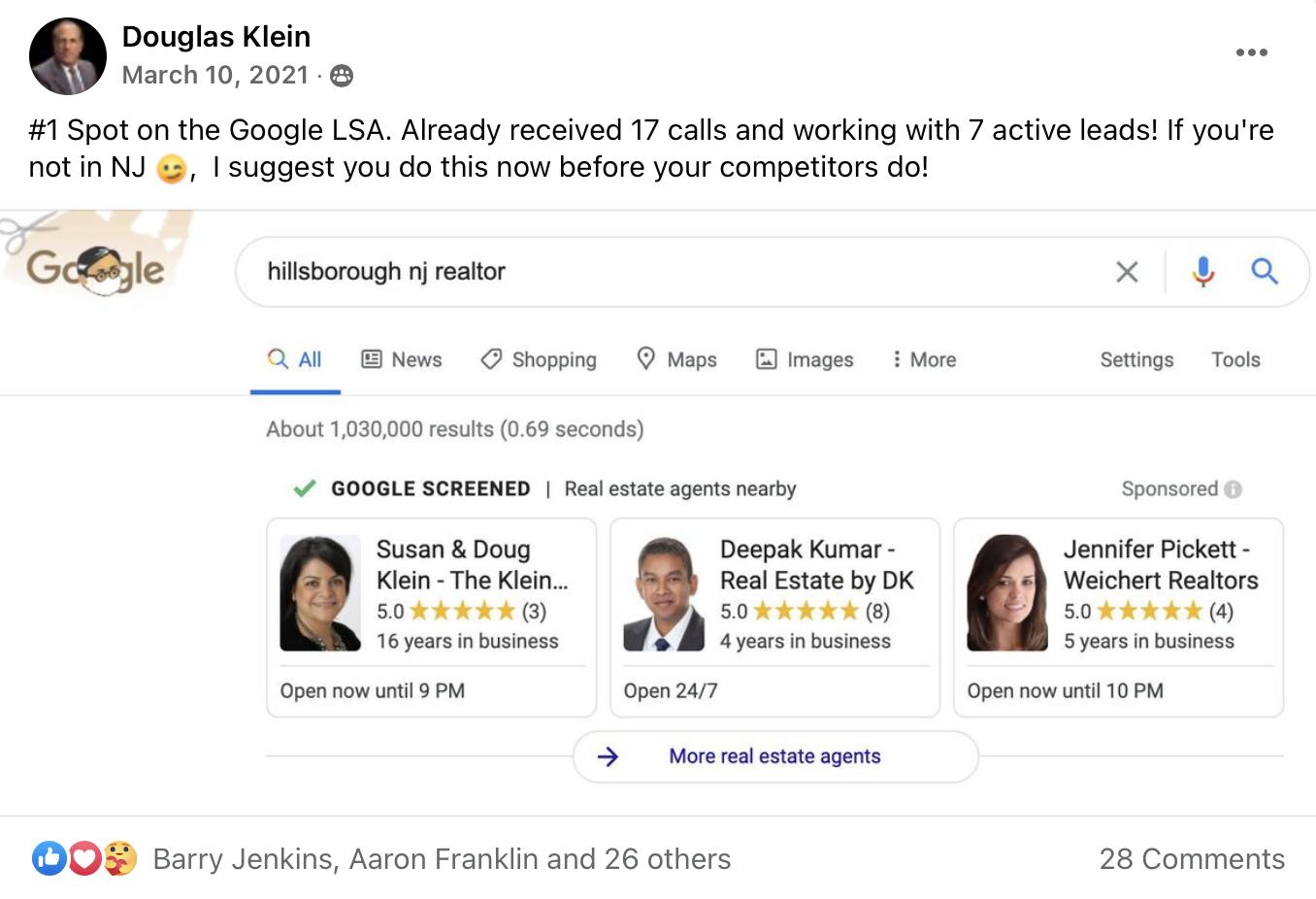Open the March 10, 2021 post timestamp
The image size is (1316, 899).
coord(215,75)
